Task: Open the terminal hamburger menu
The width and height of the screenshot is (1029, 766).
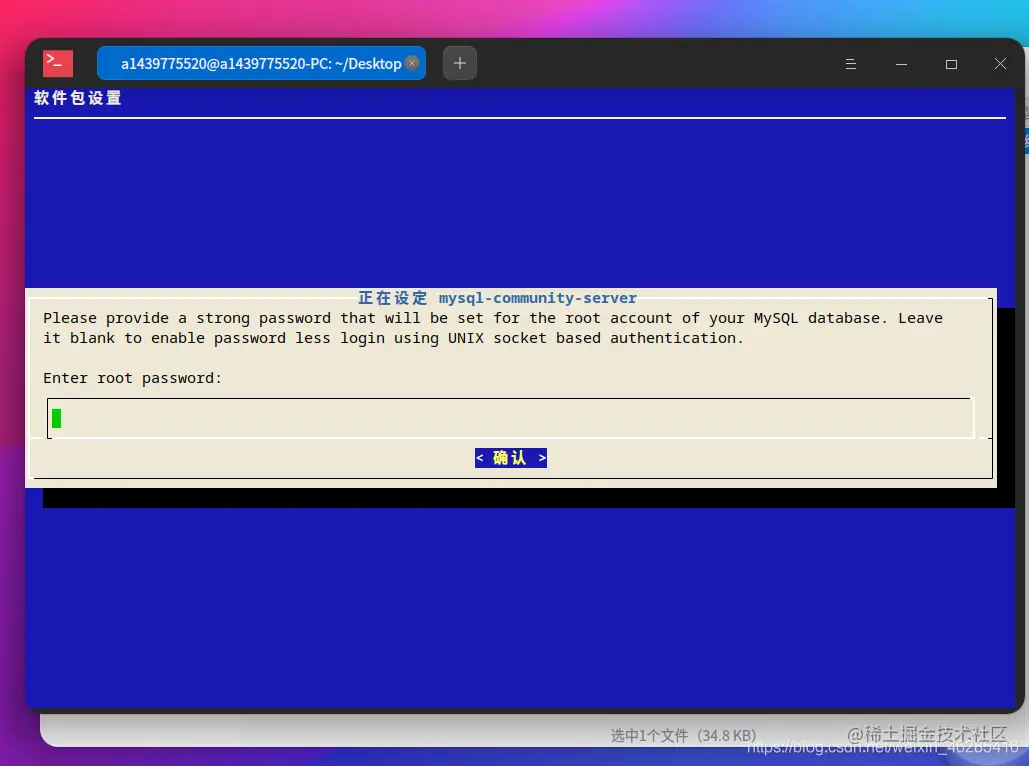Action: (x=850, y=64)
